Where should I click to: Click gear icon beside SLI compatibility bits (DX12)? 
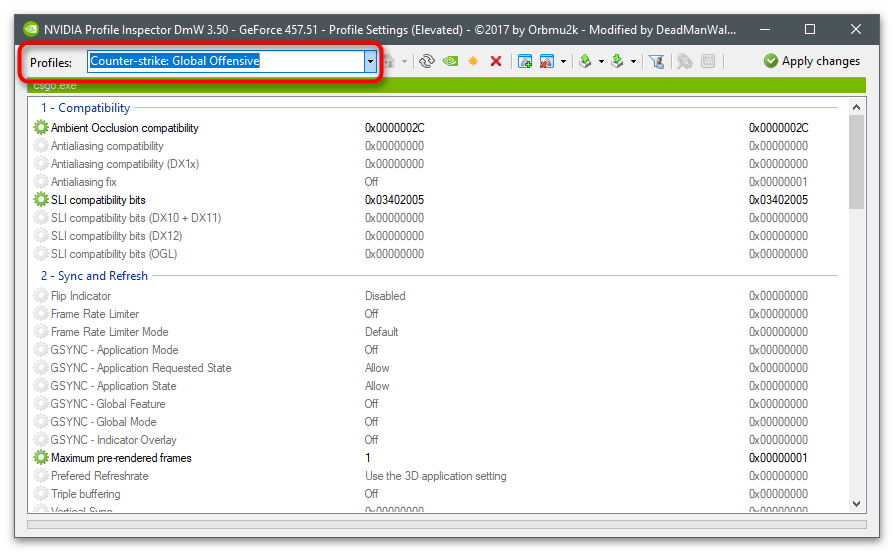tap(40, 236)
